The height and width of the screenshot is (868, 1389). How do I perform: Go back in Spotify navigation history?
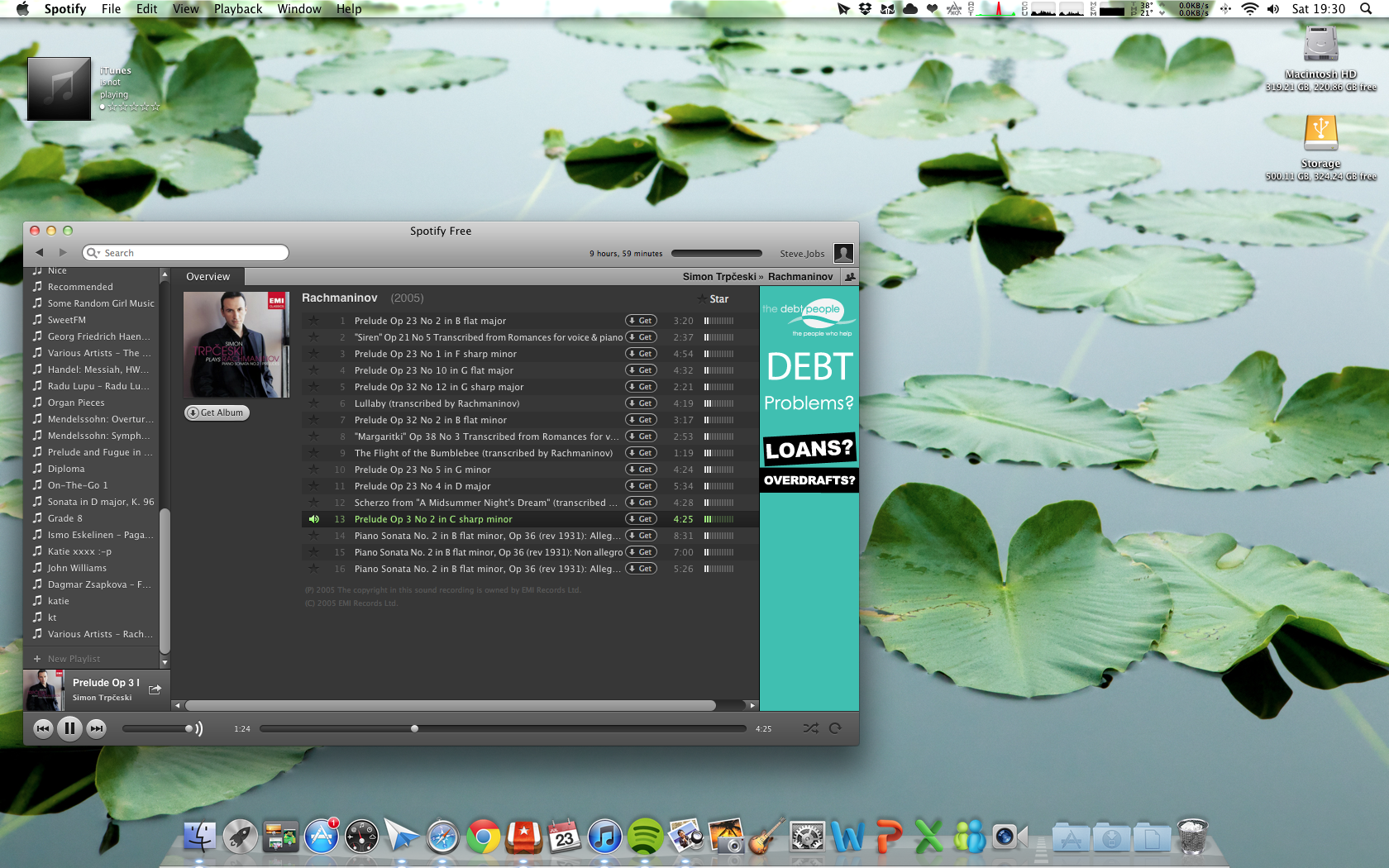coord(39,252)
